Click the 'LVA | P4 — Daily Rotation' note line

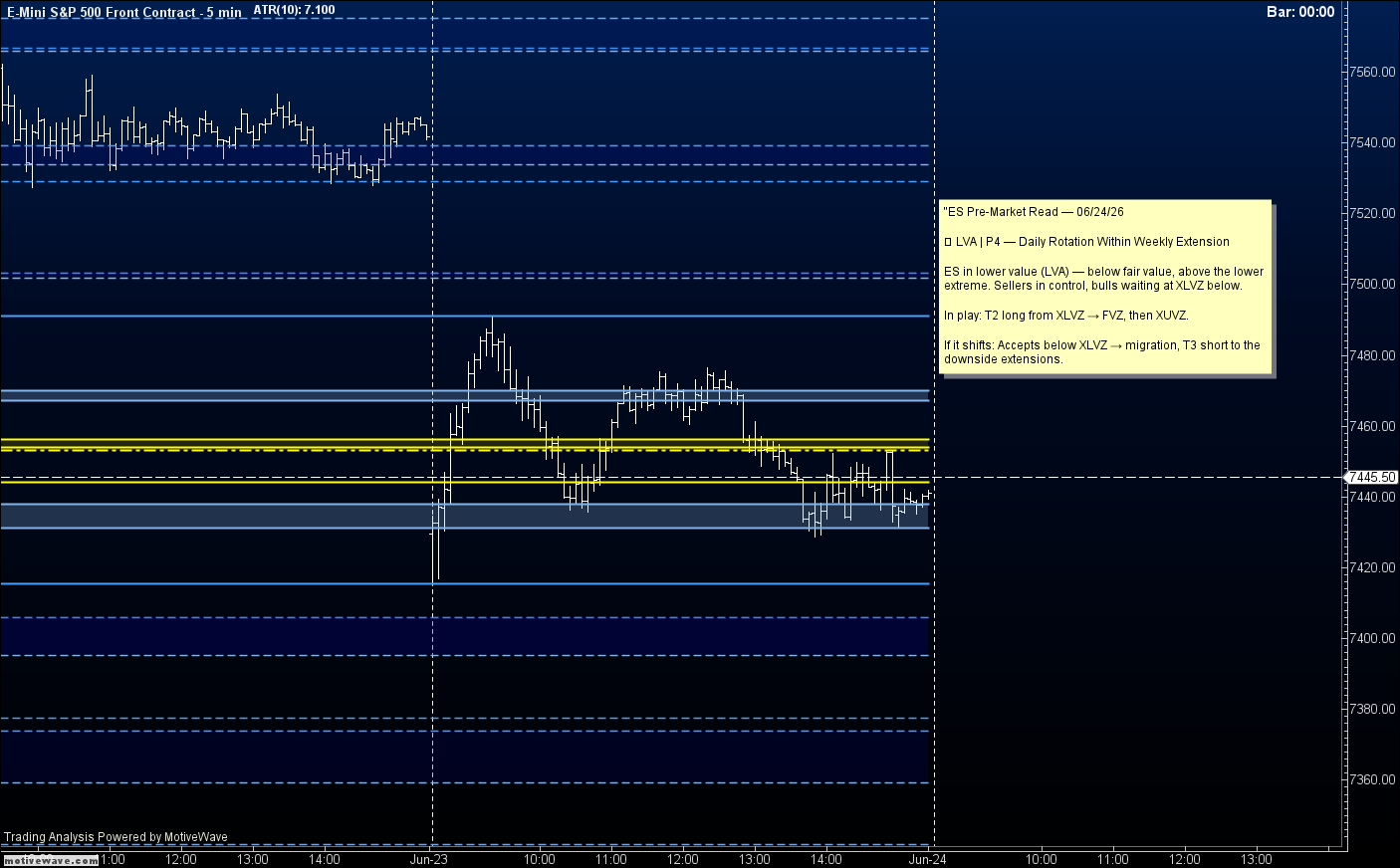point(1087,242)
